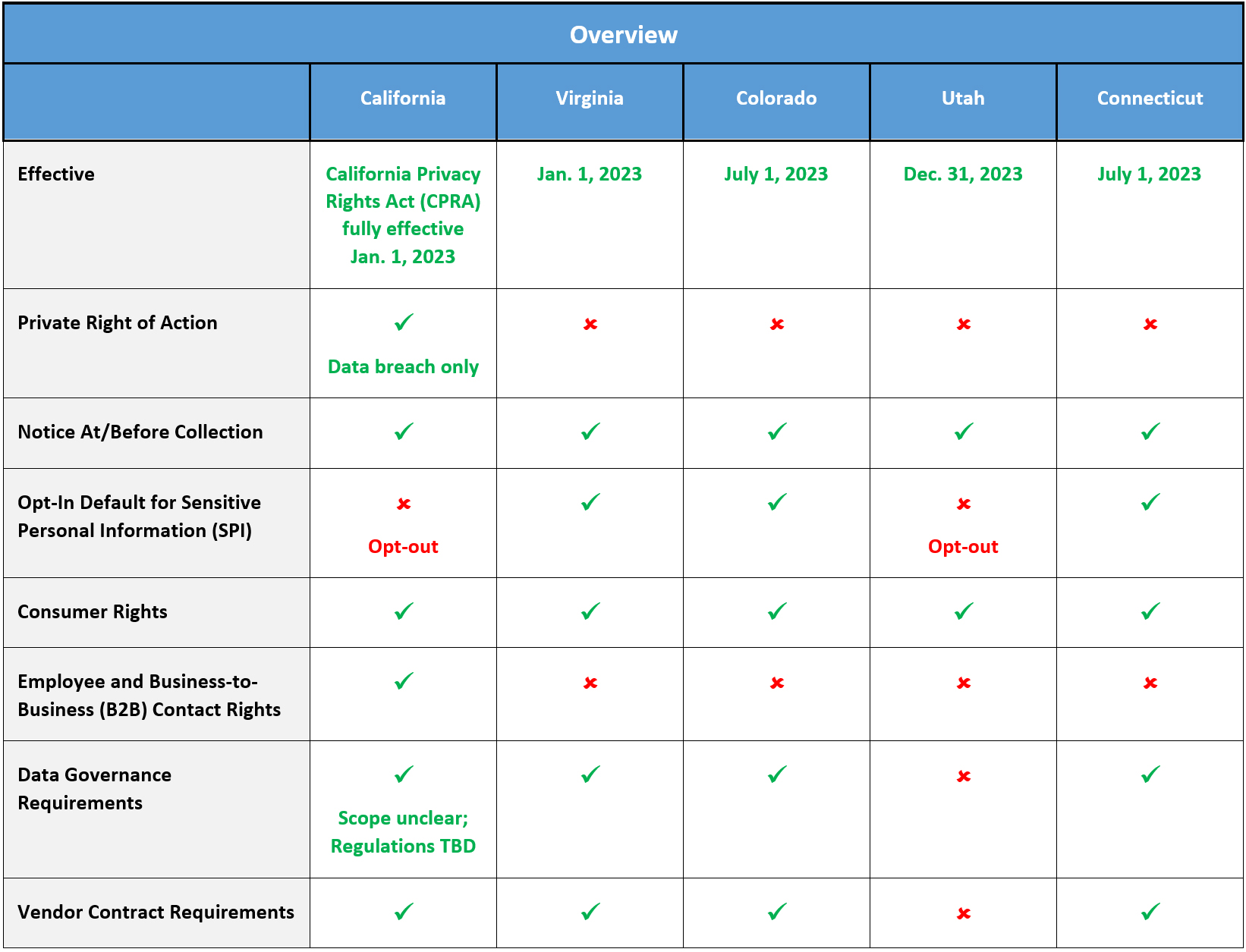The image size is (1246, 952).
Task: Click the 'Scope unclear; Regulations TBD' text
Action: [x=403, y=832]
